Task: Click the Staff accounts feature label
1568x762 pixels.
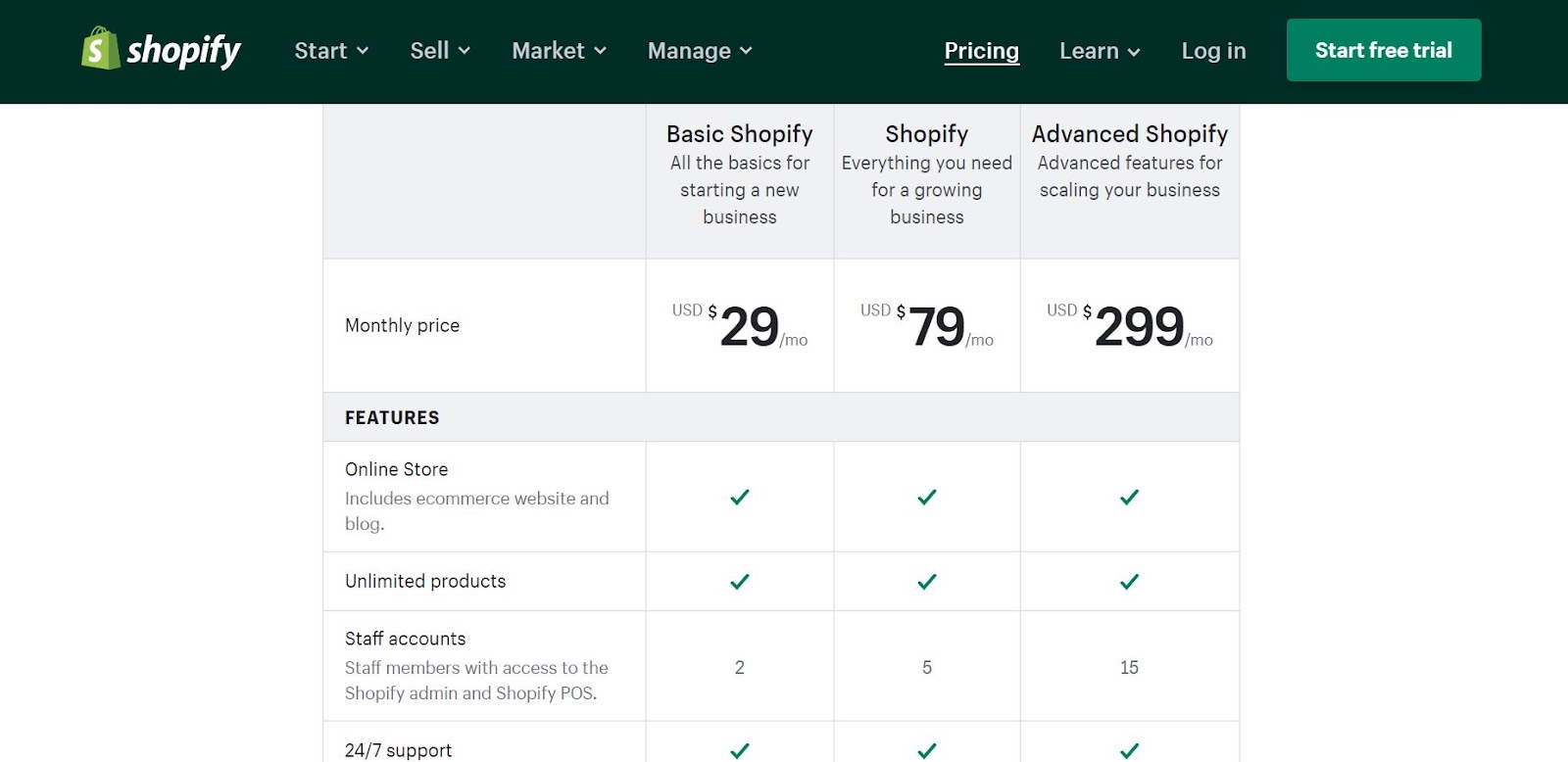Action: click(x=405, y=639)
